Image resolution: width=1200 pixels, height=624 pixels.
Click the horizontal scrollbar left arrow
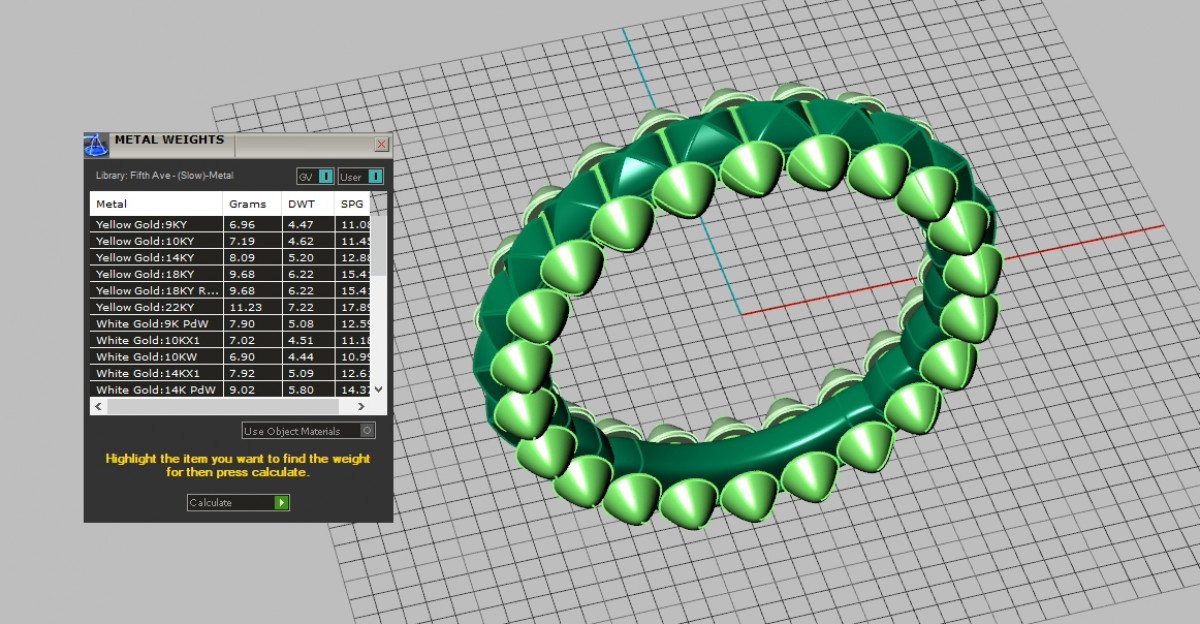[97, 407]
